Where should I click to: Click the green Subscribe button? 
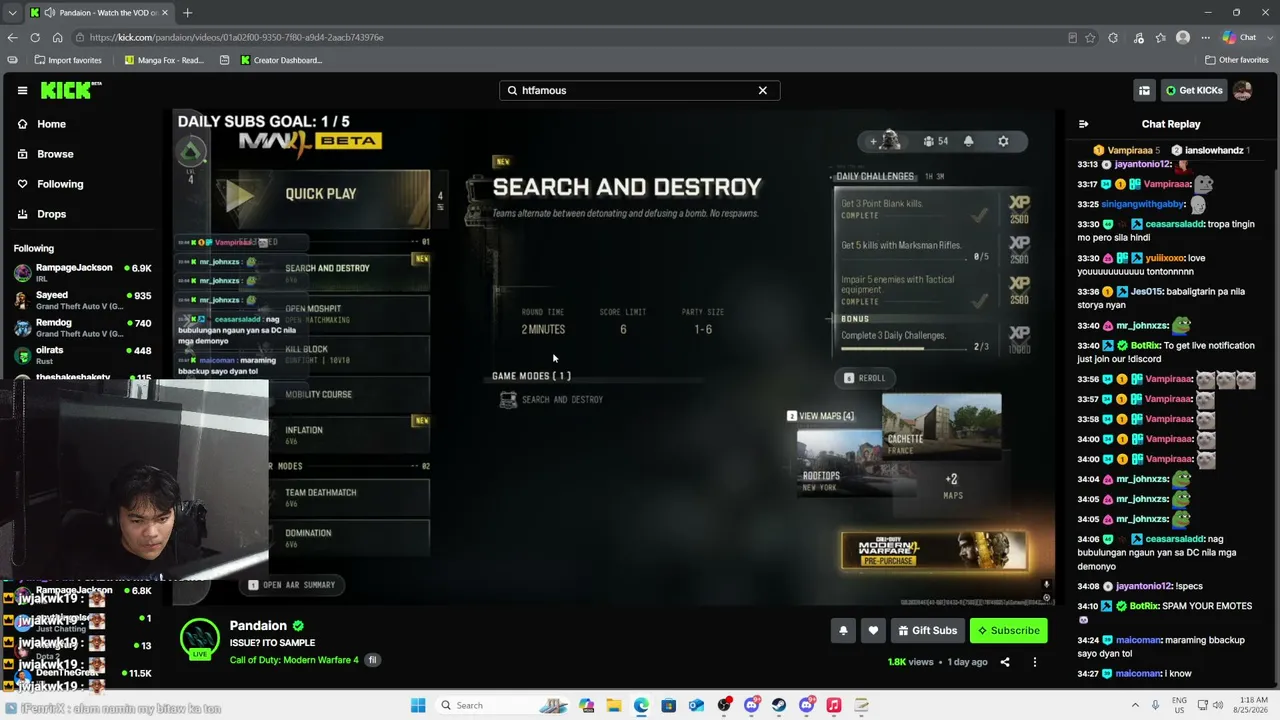1008,631
